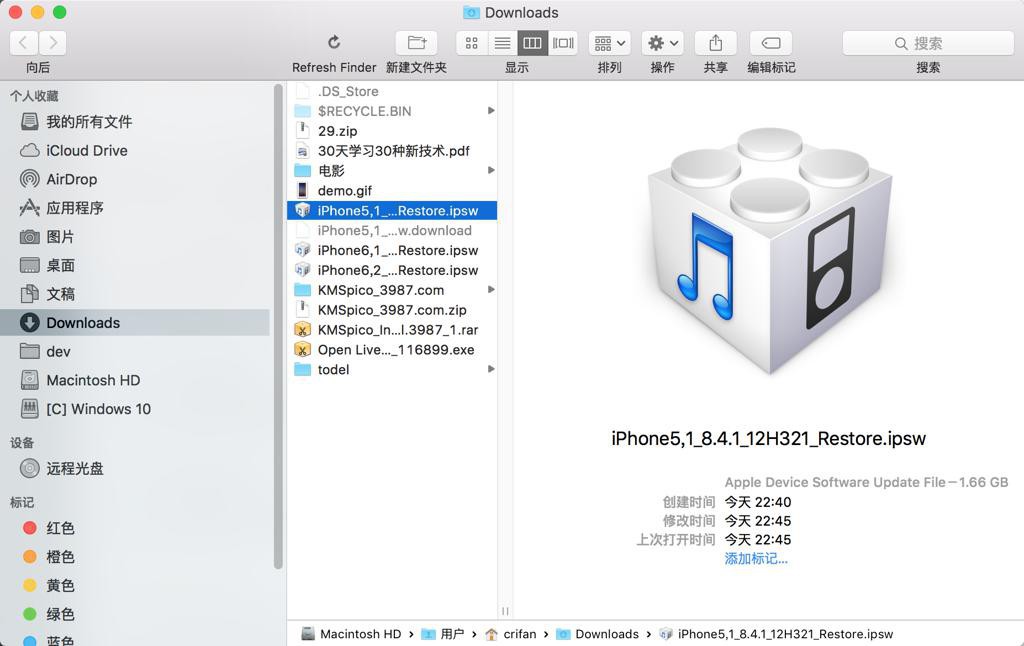
Task: Select iPhone6,2 Restore.ipsw file
Action: [392, 270]
